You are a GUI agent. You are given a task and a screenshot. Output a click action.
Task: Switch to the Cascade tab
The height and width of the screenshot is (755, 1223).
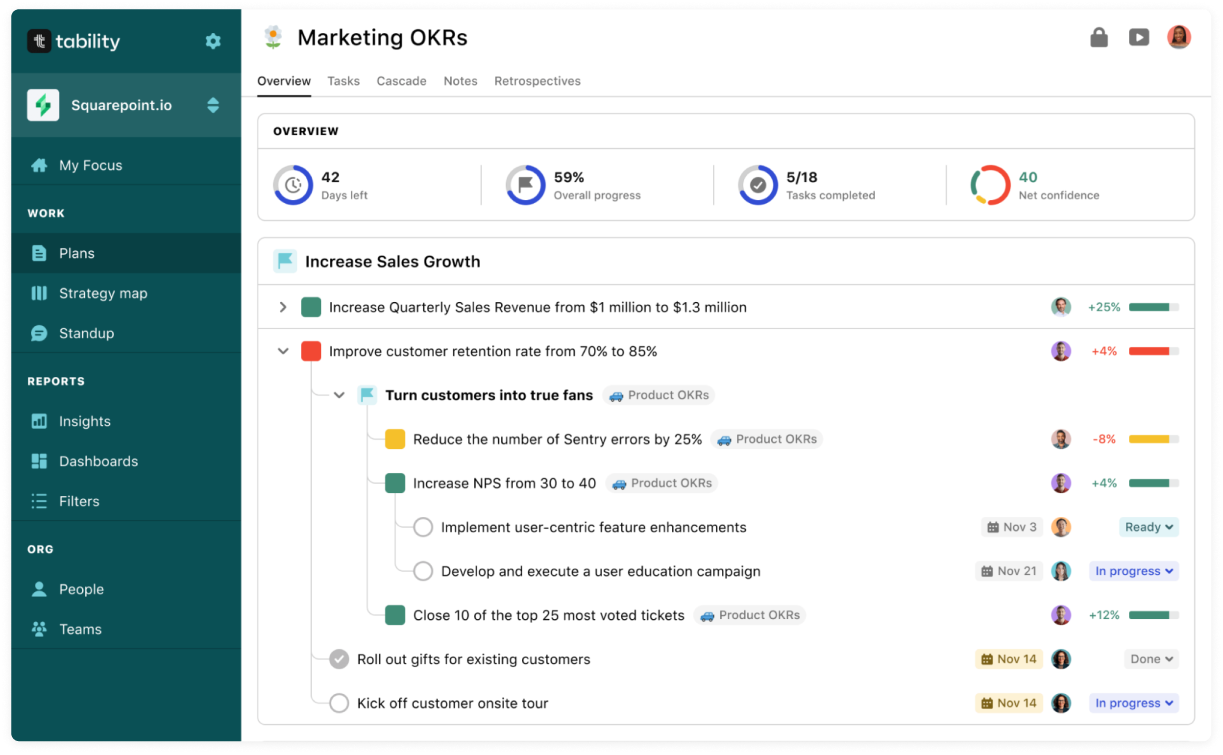[402, 81]
